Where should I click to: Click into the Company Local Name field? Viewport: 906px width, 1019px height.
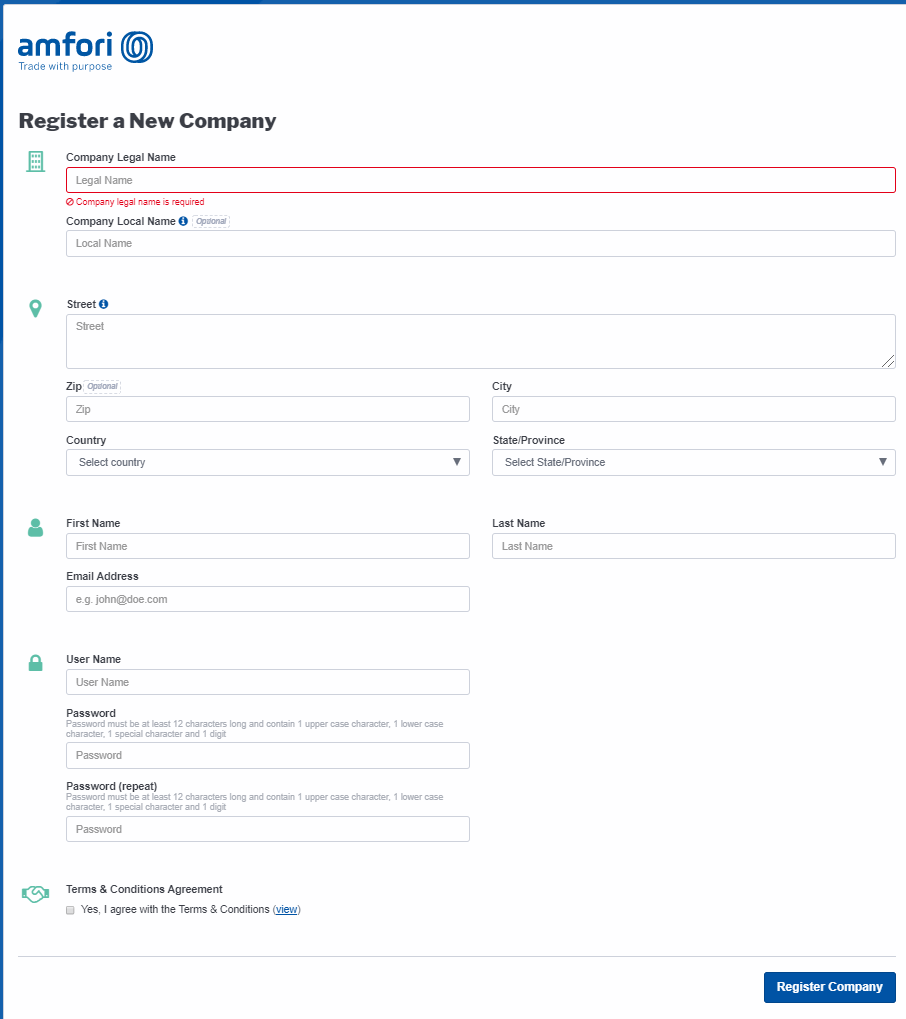pos(480,244)
